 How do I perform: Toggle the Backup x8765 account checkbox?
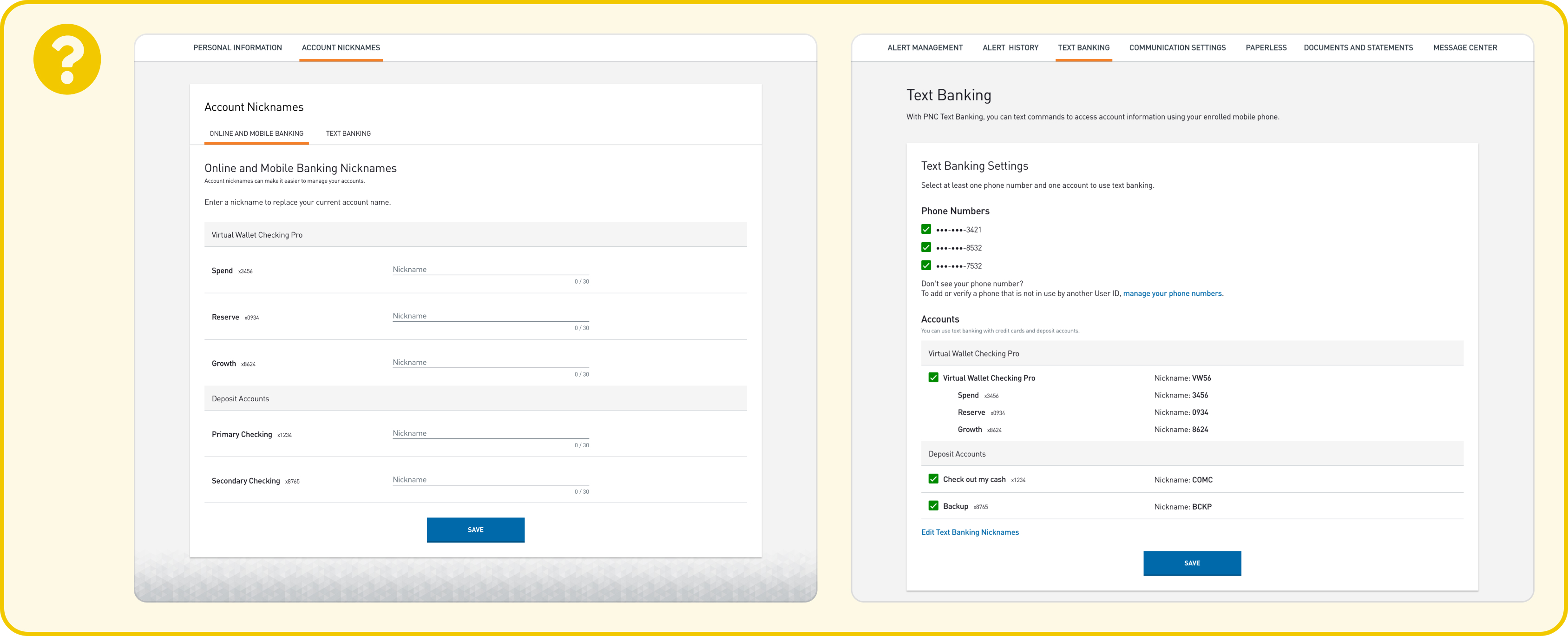(x=933, y=506)
